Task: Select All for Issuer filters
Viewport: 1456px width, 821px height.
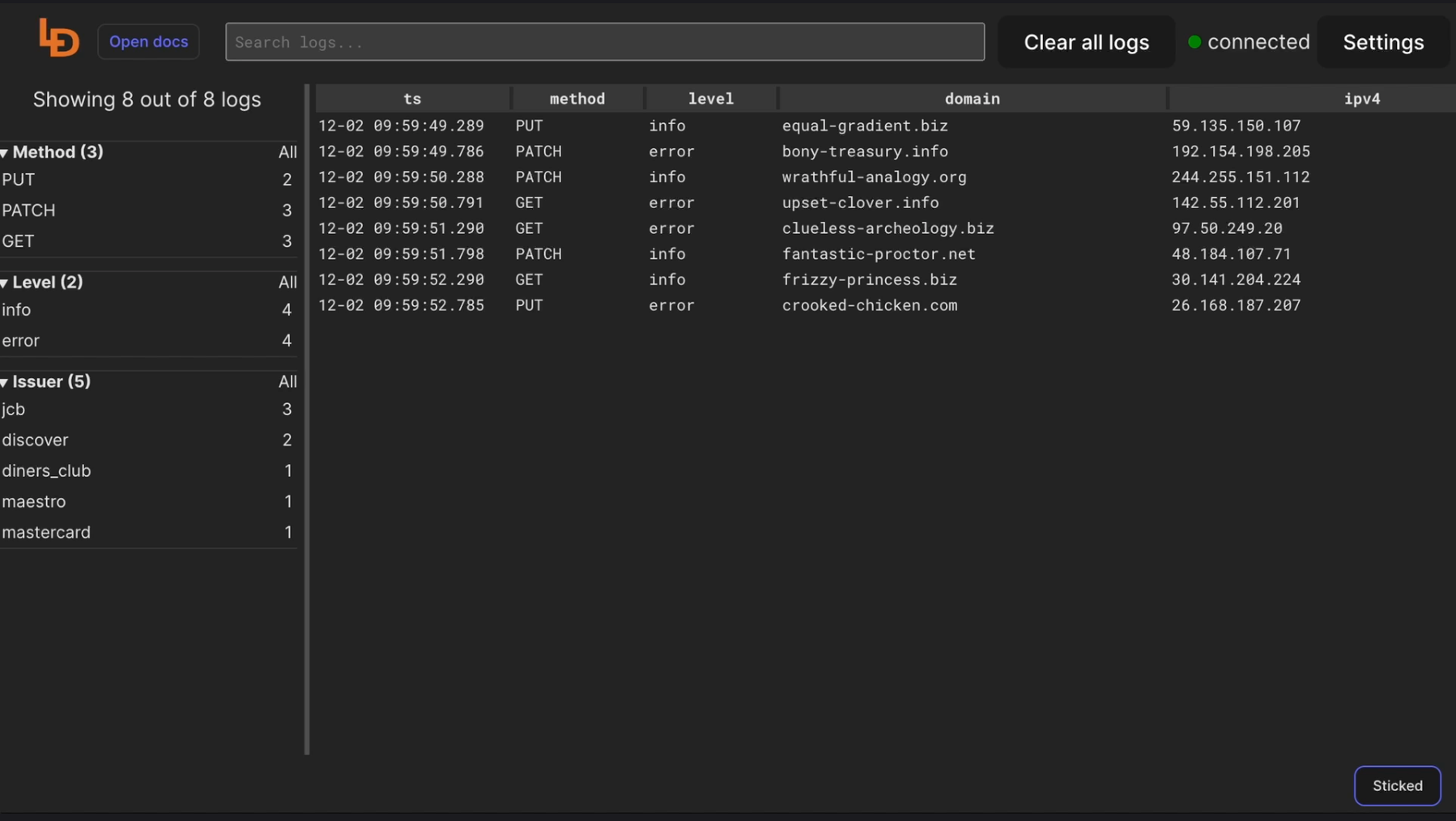Action: 287,381
